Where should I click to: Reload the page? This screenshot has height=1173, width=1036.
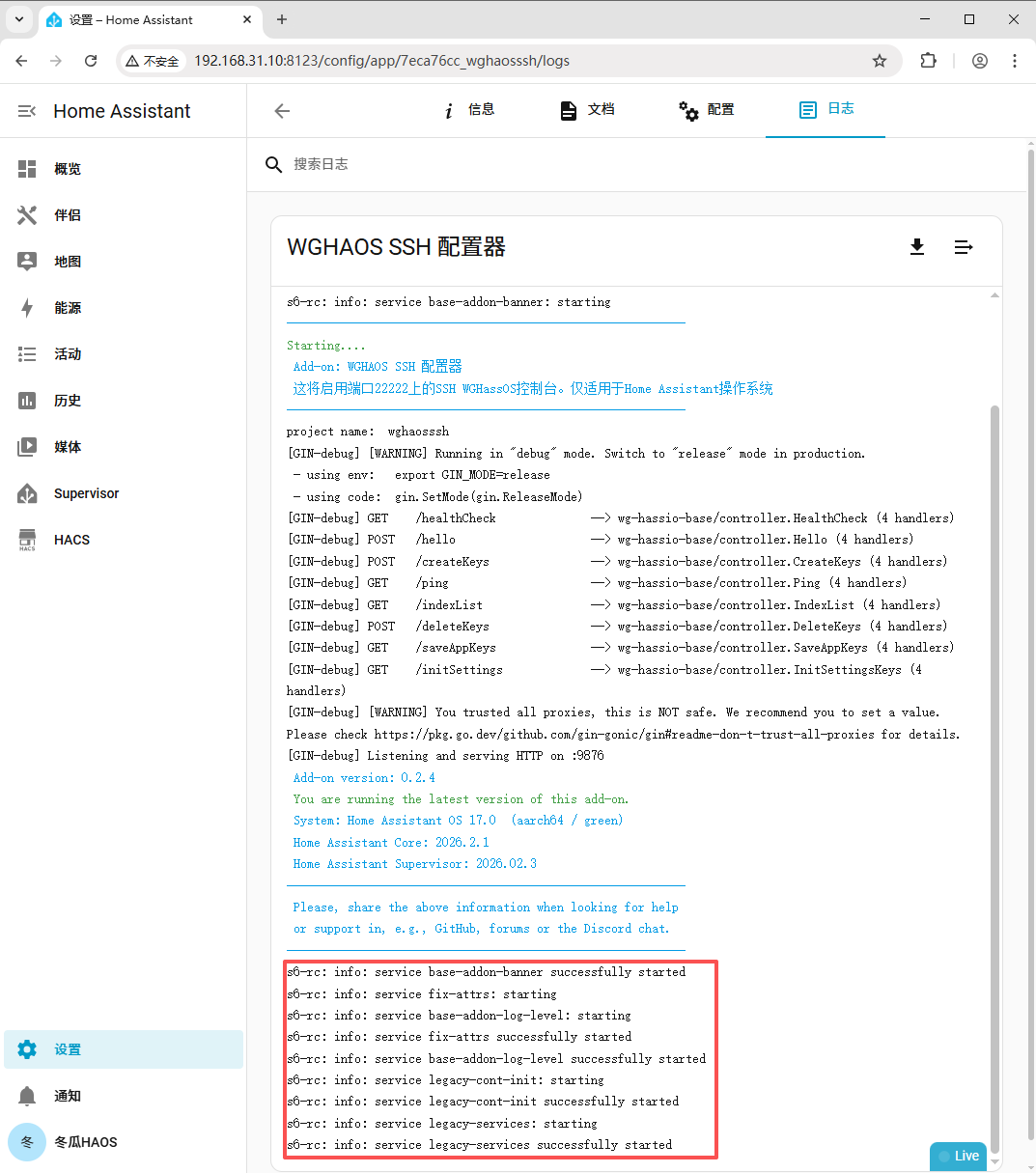point(91,61)
